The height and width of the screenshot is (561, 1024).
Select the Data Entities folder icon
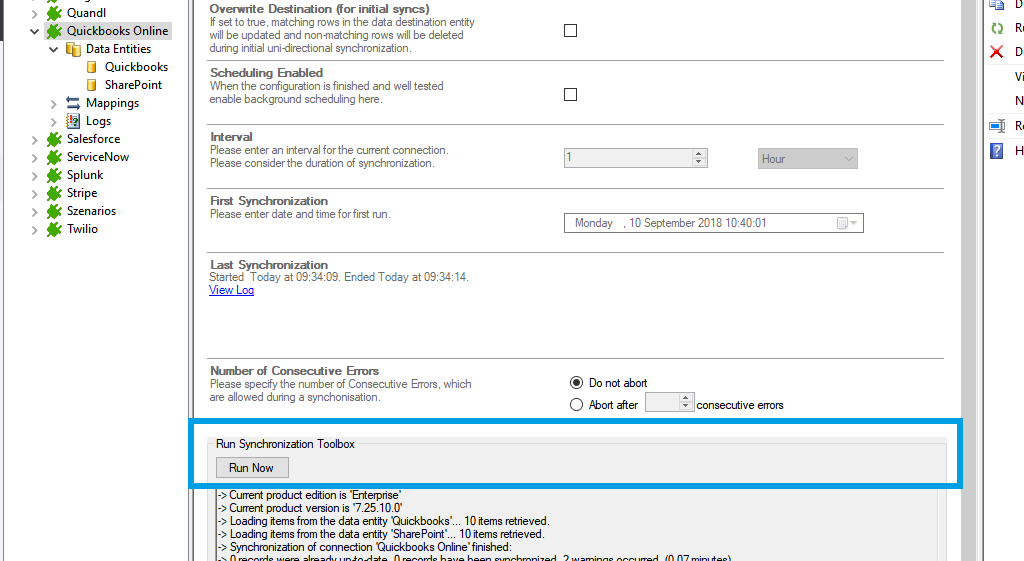[x=74, y=49]
